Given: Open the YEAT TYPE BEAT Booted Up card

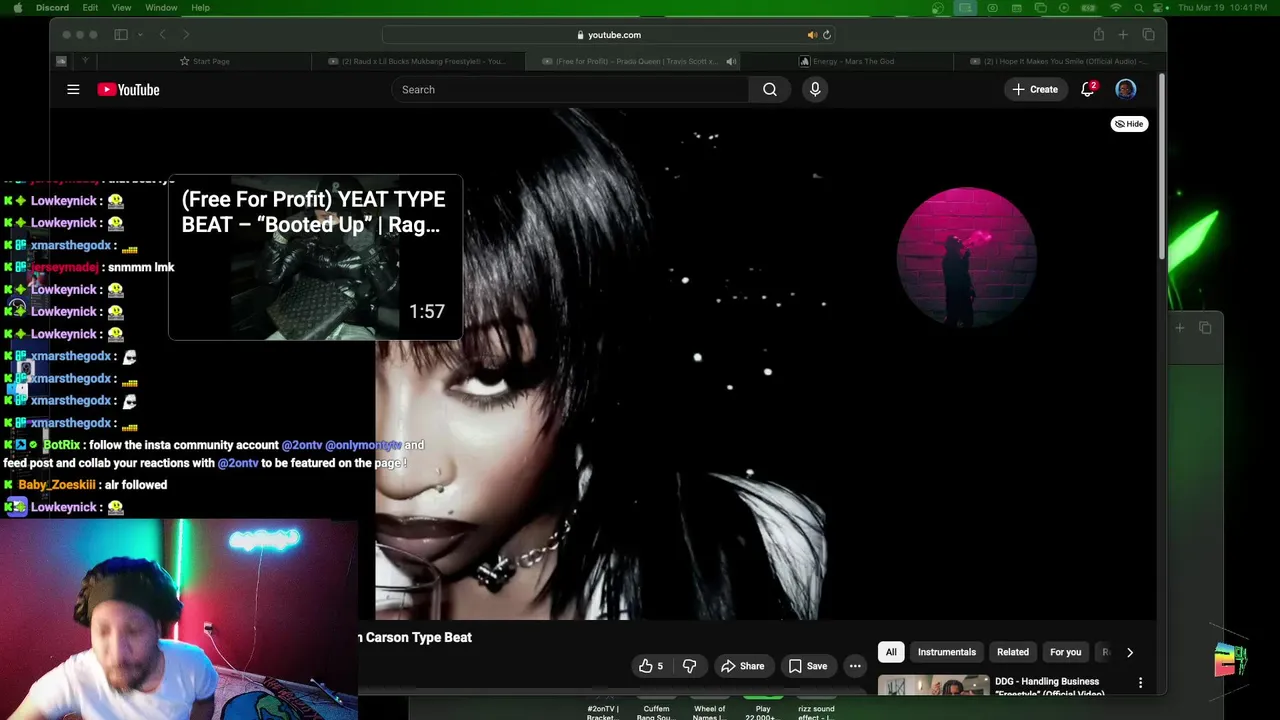Looking at the screenshot, I should (315, 258).
